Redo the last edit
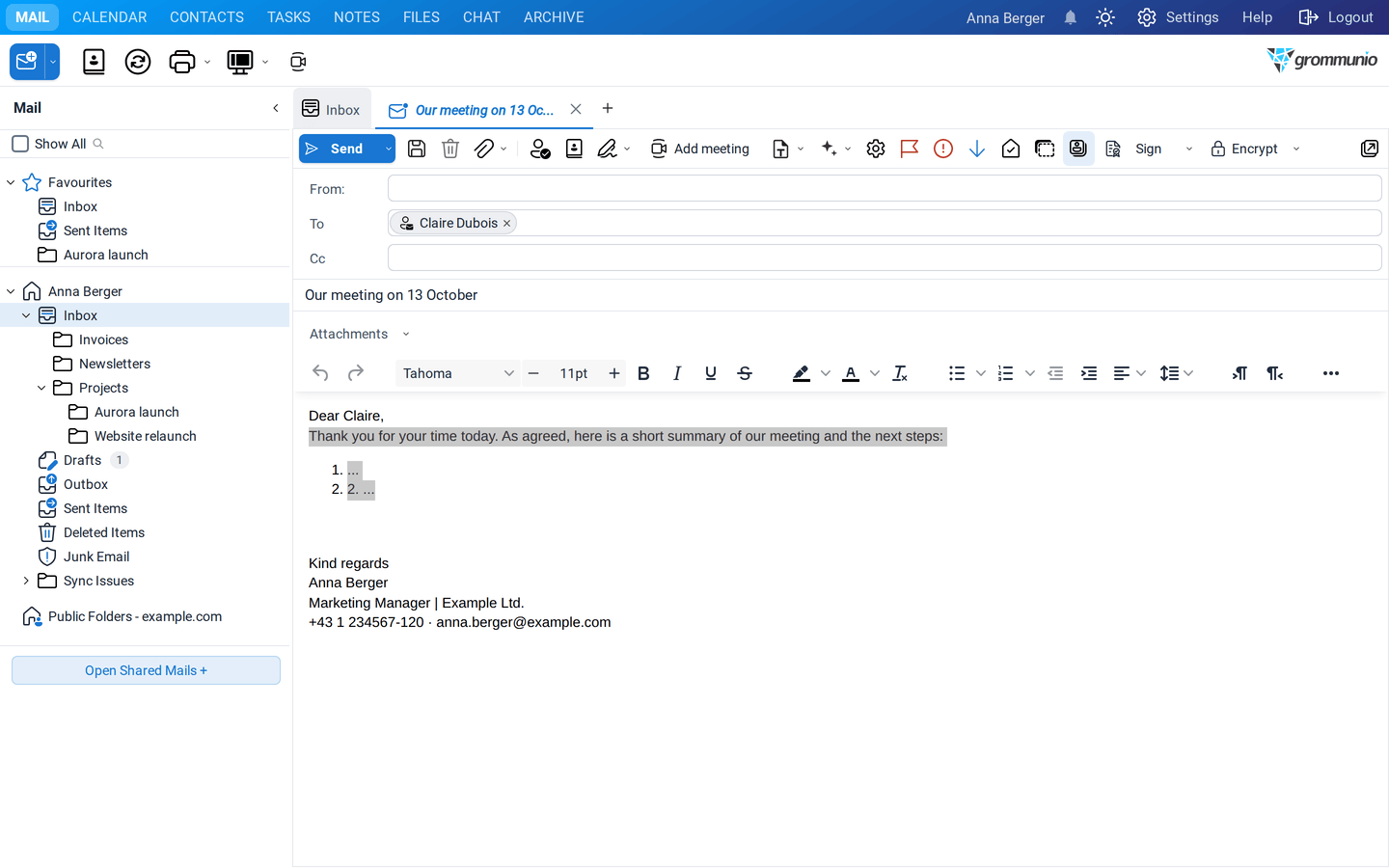The height and width of the screenshot is (868, 1389). (356, 373)
